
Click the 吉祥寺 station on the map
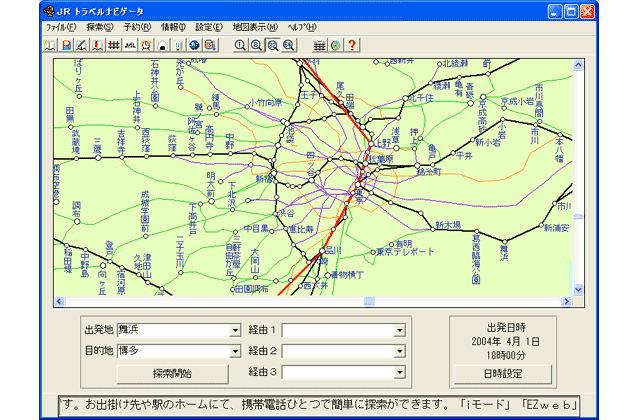122,158
